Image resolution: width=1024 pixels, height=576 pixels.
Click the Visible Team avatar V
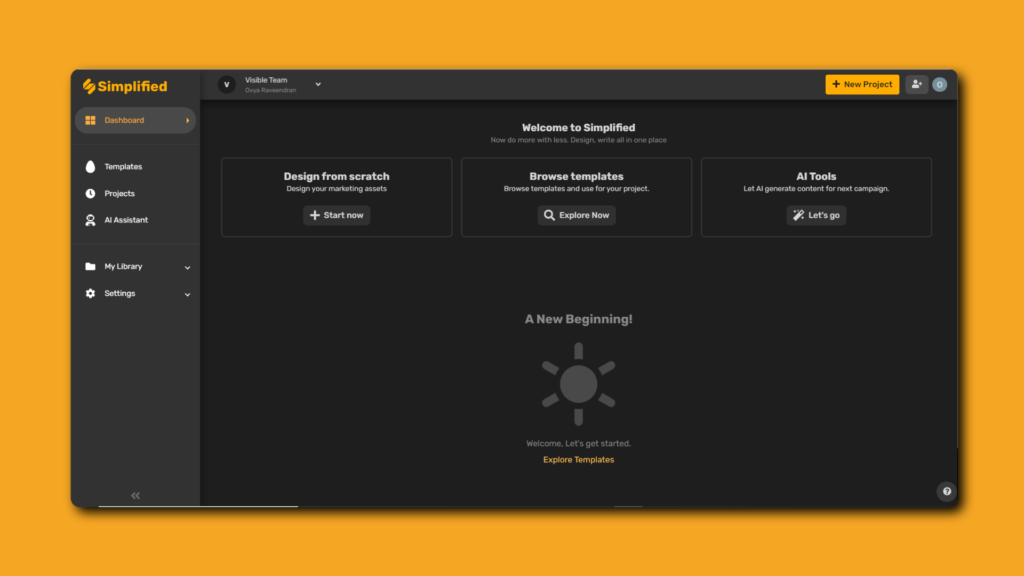(227, 84)
